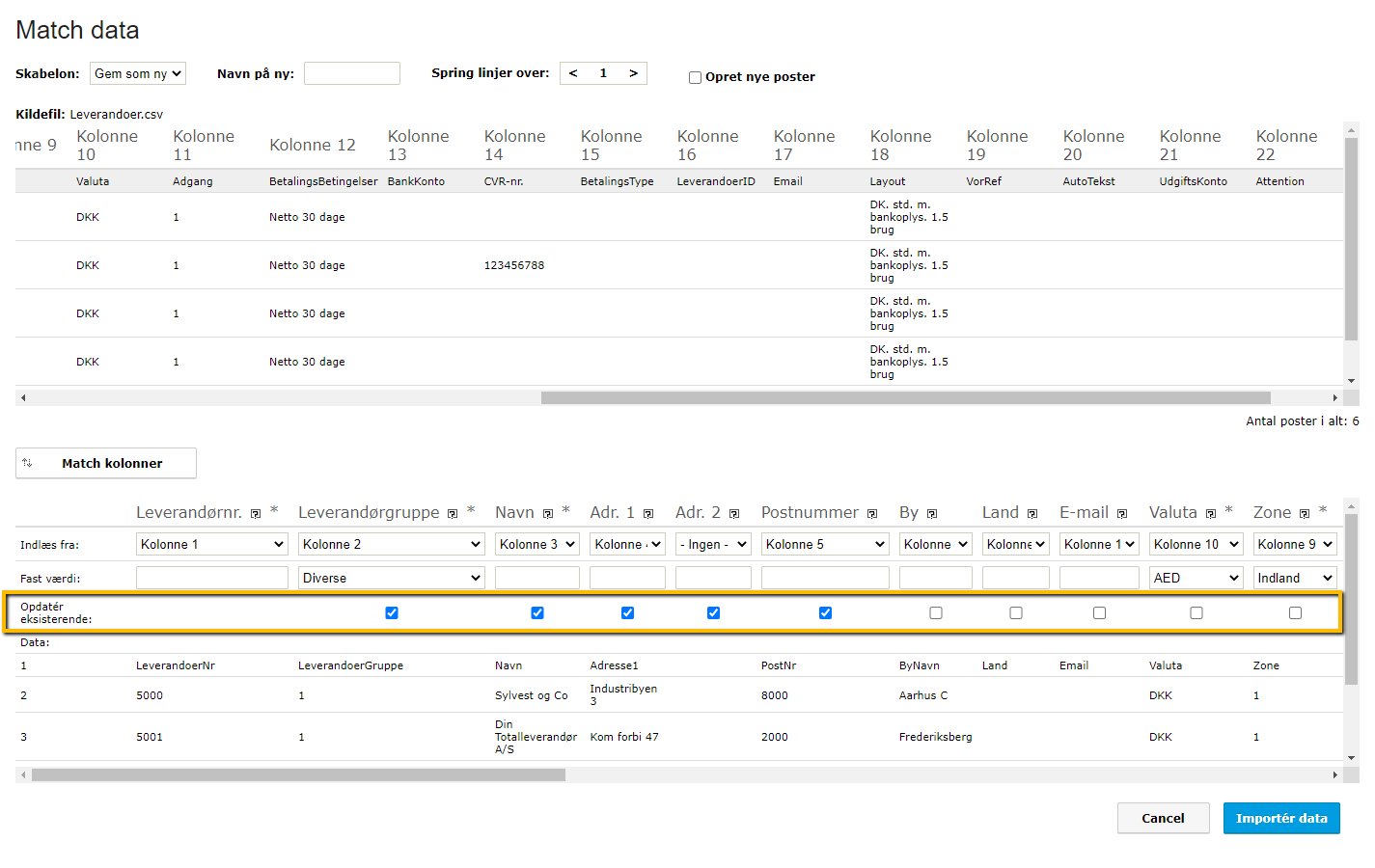Enable the Opret nye poster checkbox
The width and height of the screenshot is (1375, 868).
point(695,77)
